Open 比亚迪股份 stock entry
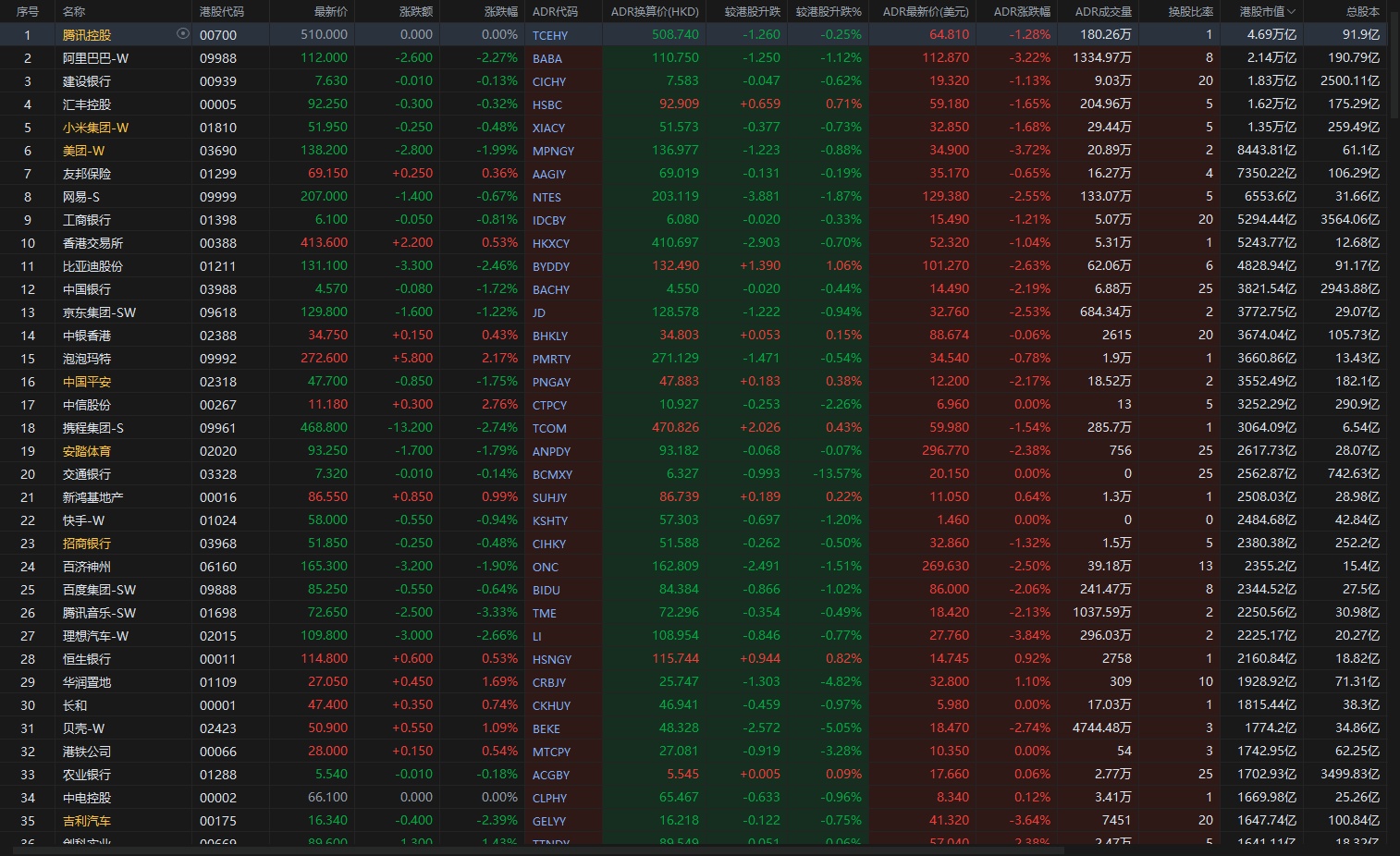This screenshot has height=856, width=1400. (x=92, y=266)
